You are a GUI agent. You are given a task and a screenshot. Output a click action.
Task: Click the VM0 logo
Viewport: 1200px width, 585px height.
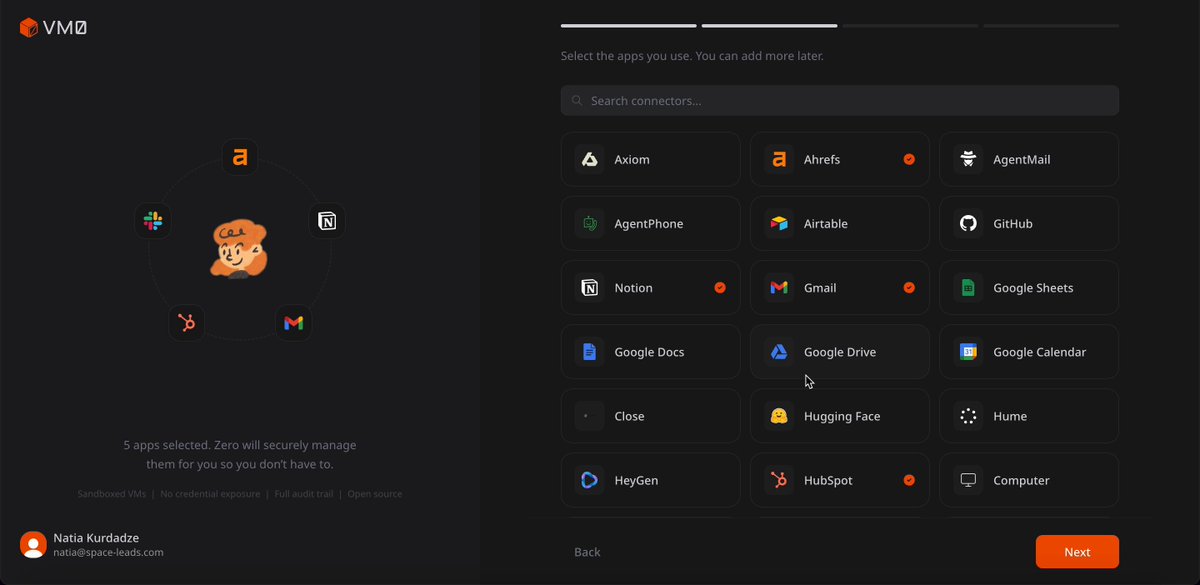(53, 28)
